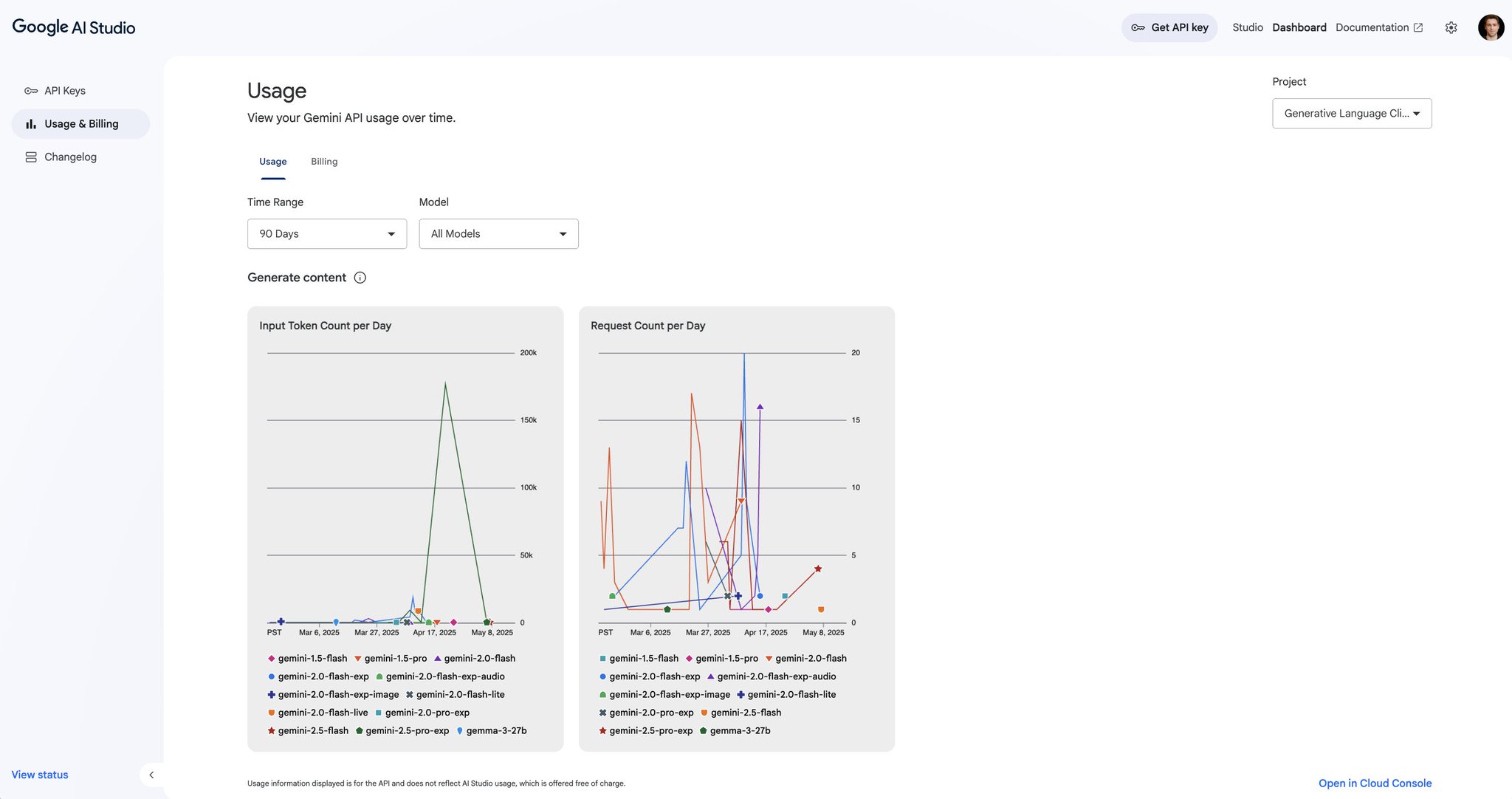Select Dashboard in the top navigation
1512x799 pixels.
(1299, 27)
